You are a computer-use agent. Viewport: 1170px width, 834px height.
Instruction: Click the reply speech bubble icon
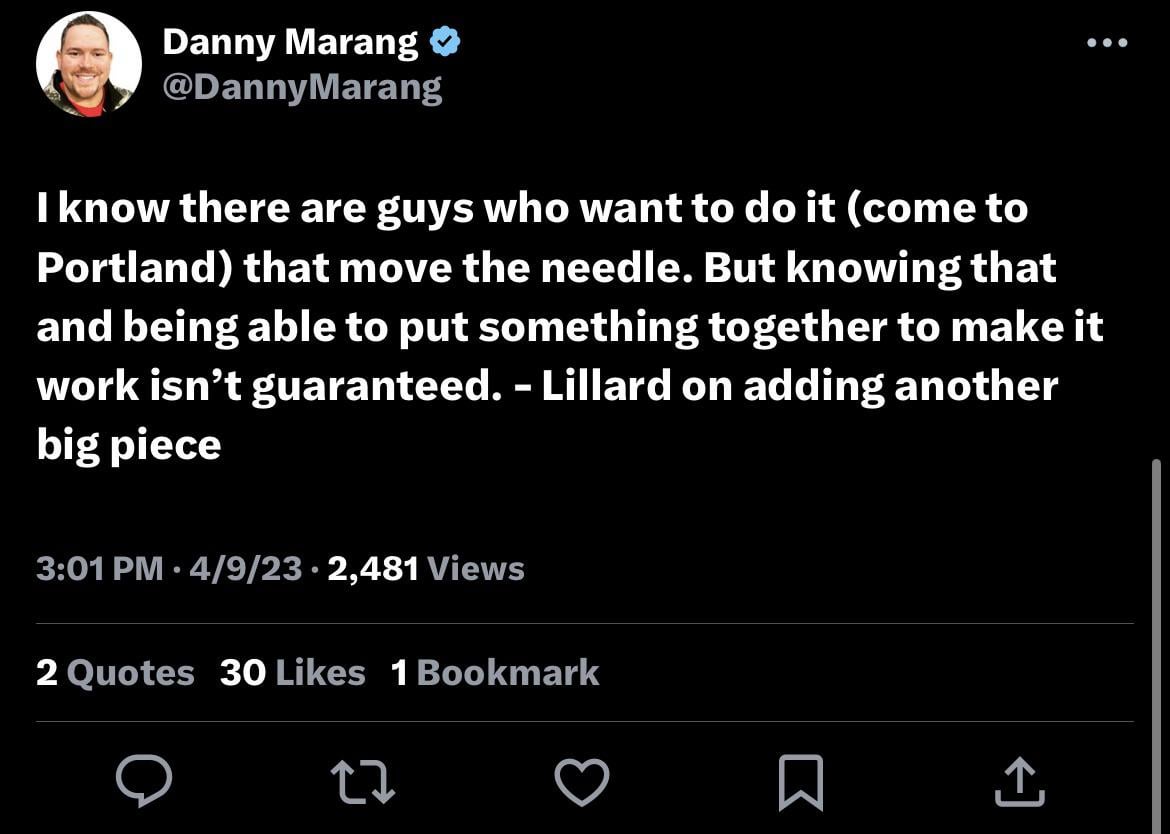coord(144,780)
